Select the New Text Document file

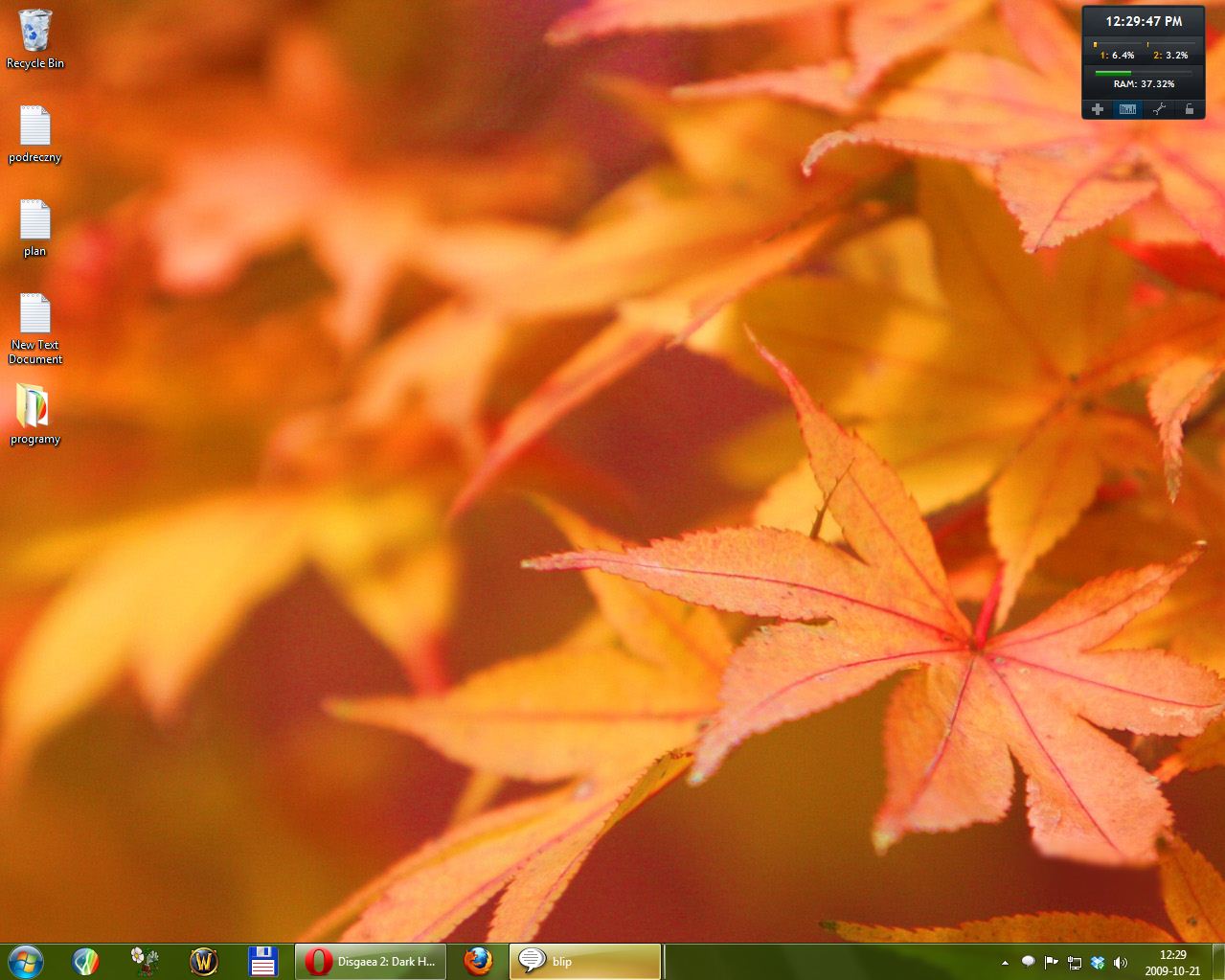pos(34,314)
